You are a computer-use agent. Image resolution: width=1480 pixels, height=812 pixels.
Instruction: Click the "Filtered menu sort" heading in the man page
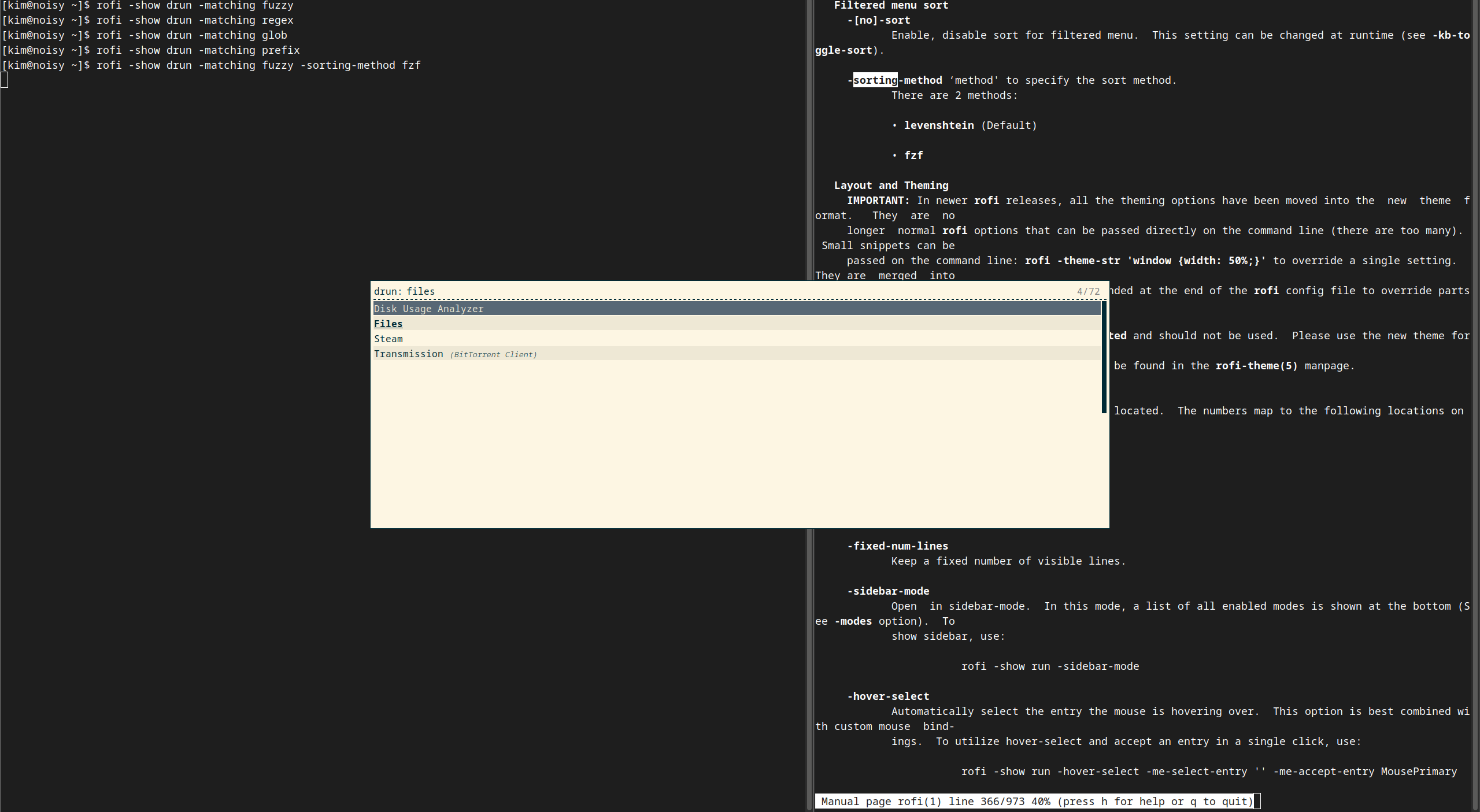[891, 5]
